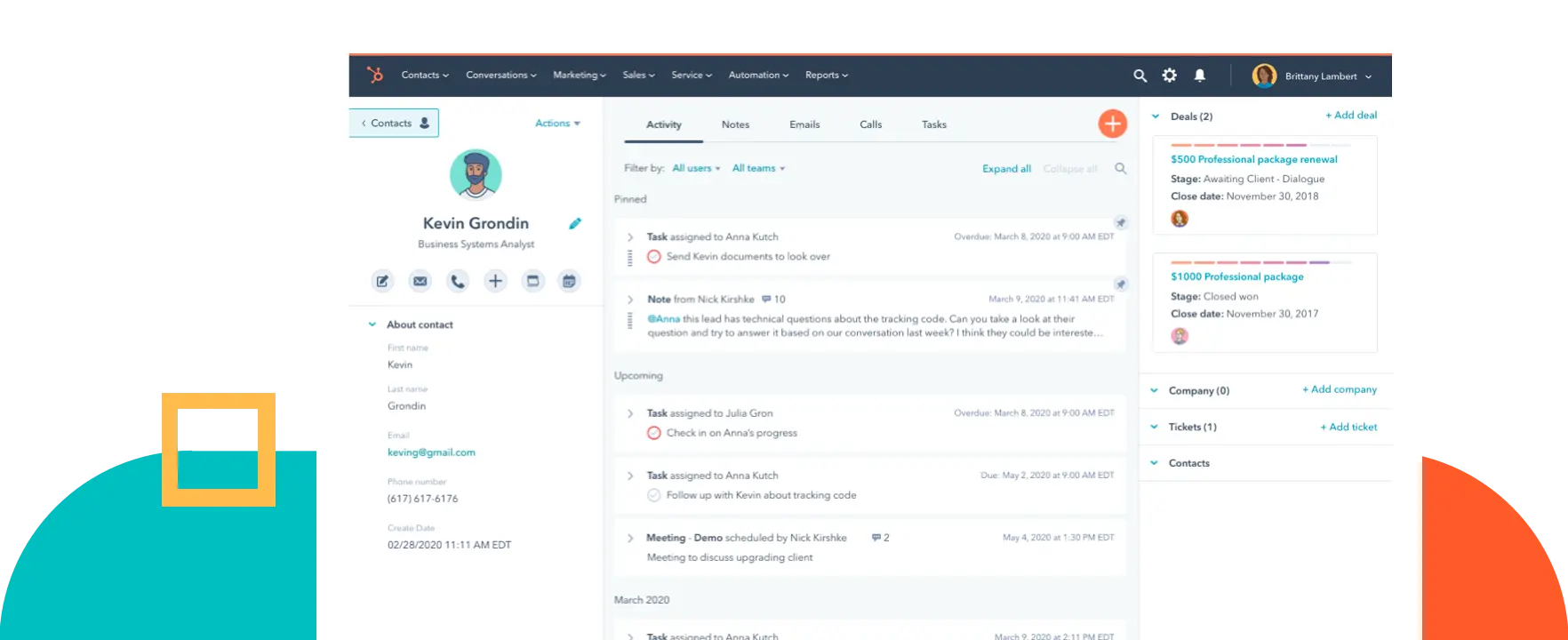Toggle the 'Follow up with Kevin about tracking code' checkbox
The height and width of the screenshot is (640, 1568).
coord(654,495)
